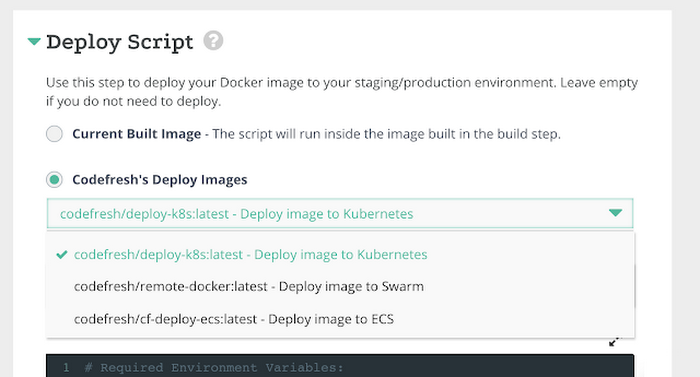Collapse the Deploy Script section triangle

(34, 42)
